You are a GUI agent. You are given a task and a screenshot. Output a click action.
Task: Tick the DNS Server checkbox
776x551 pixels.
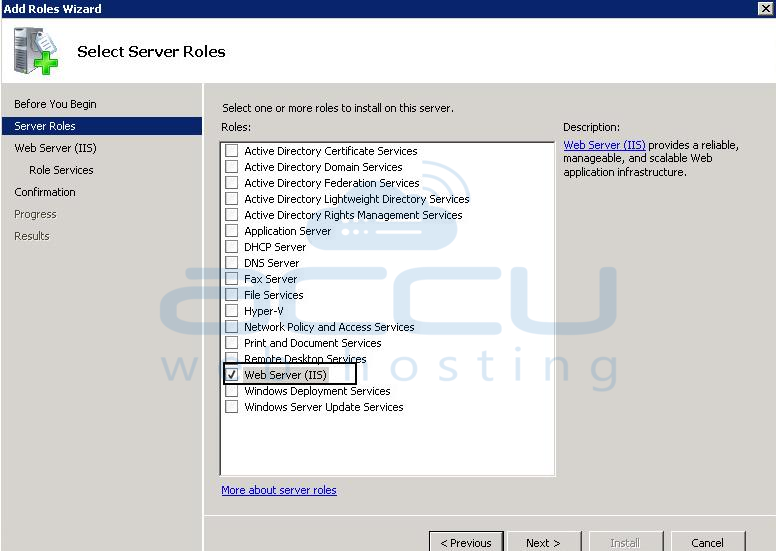pyautogui.click(x=231, y=262)
